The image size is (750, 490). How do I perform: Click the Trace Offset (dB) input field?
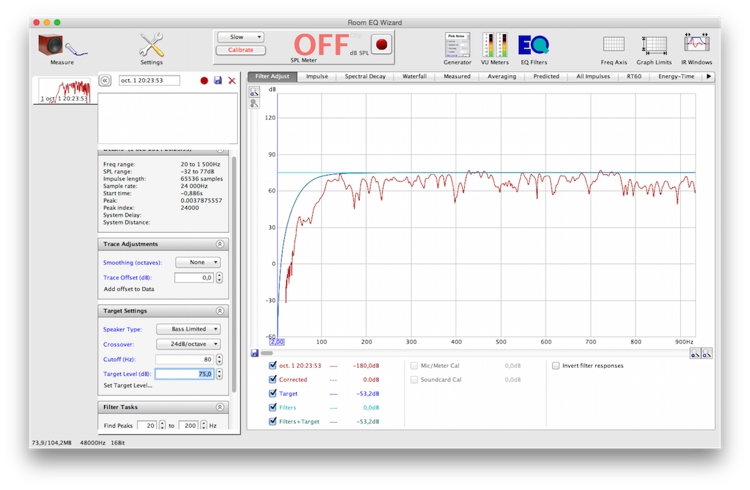click(194, 278)
